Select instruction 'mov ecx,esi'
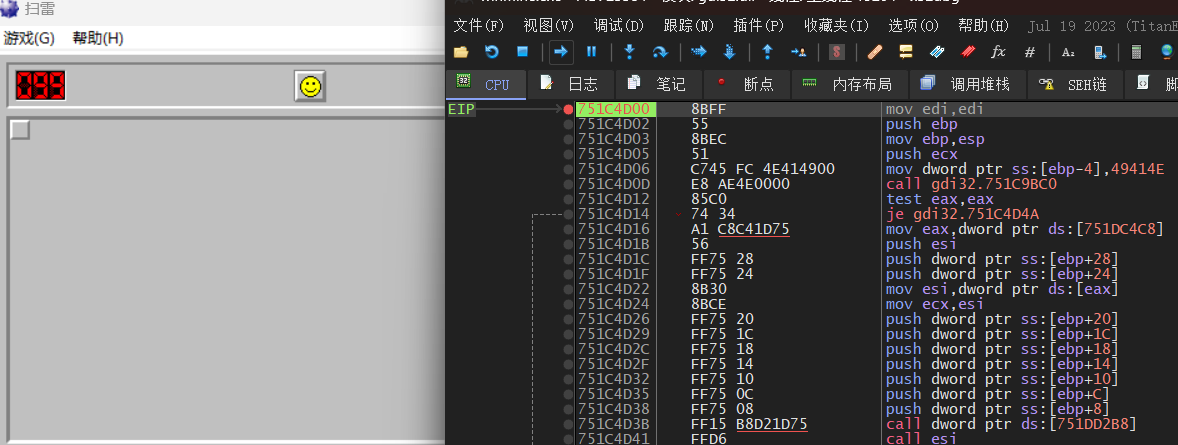The width and height of the screenshot is (1178, 445). (935, 304)
